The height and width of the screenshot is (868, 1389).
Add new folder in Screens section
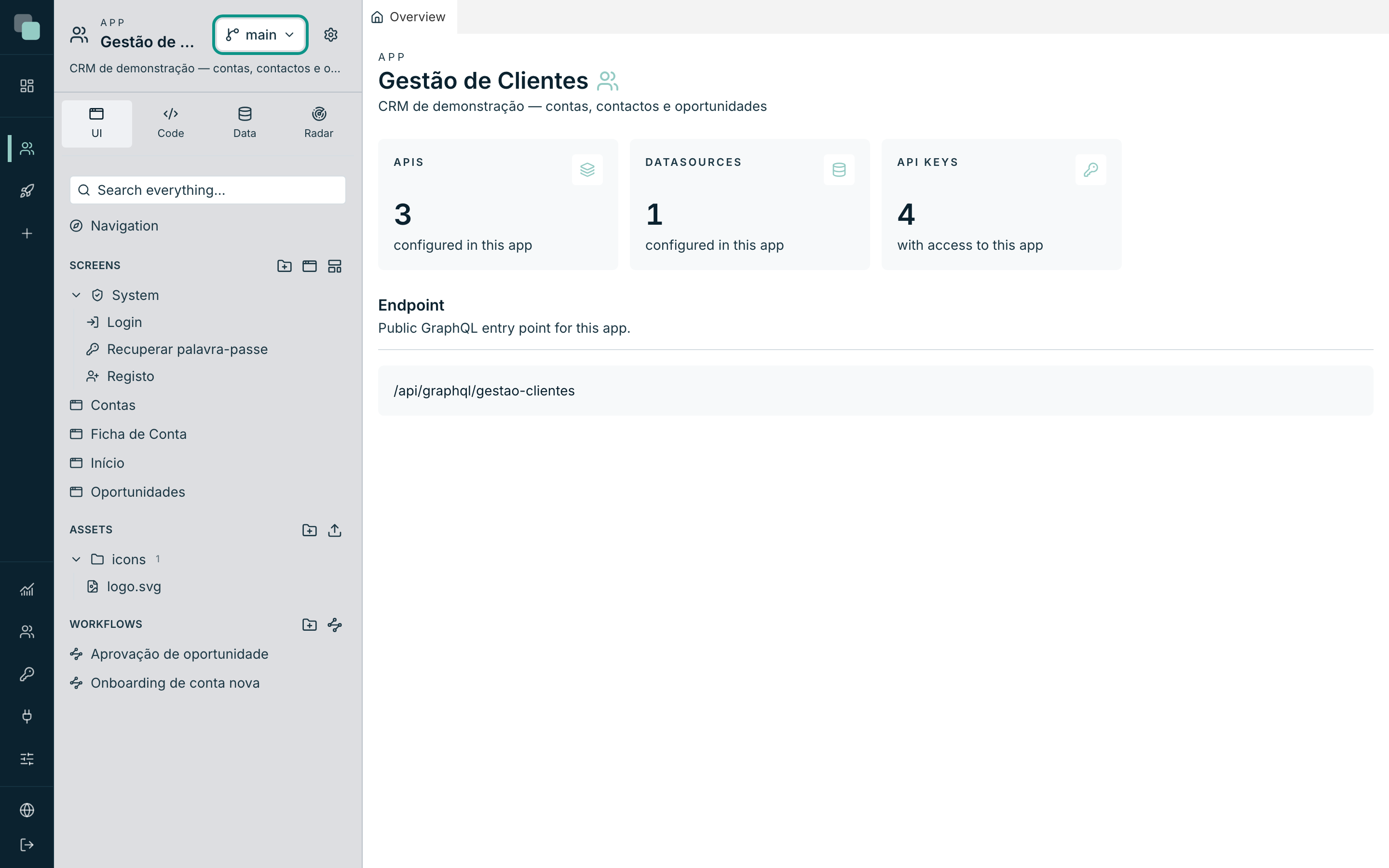coord(284,266)
